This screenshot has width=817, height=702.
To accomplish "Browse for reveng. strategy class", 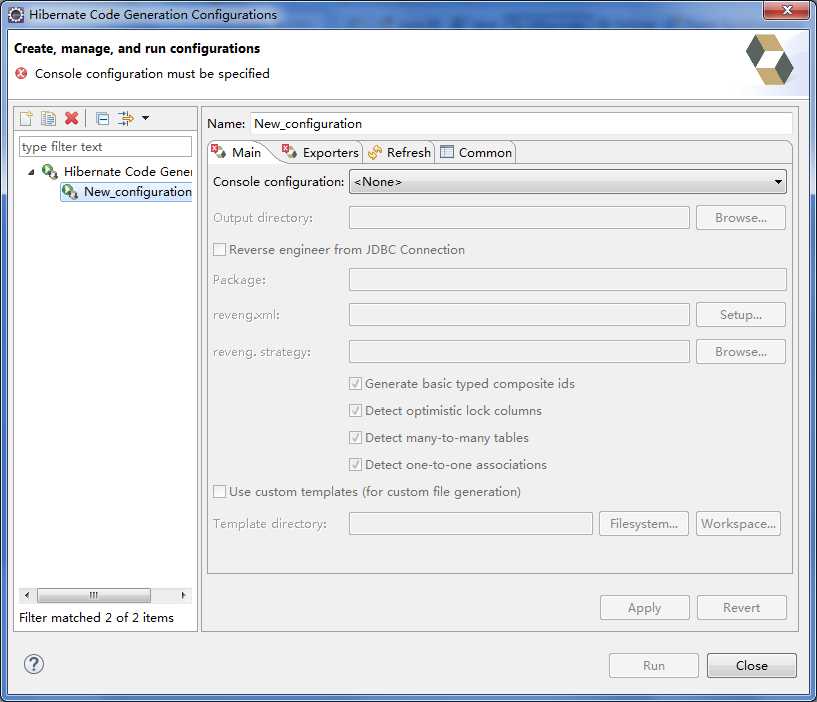I will [x=740, y=352].
